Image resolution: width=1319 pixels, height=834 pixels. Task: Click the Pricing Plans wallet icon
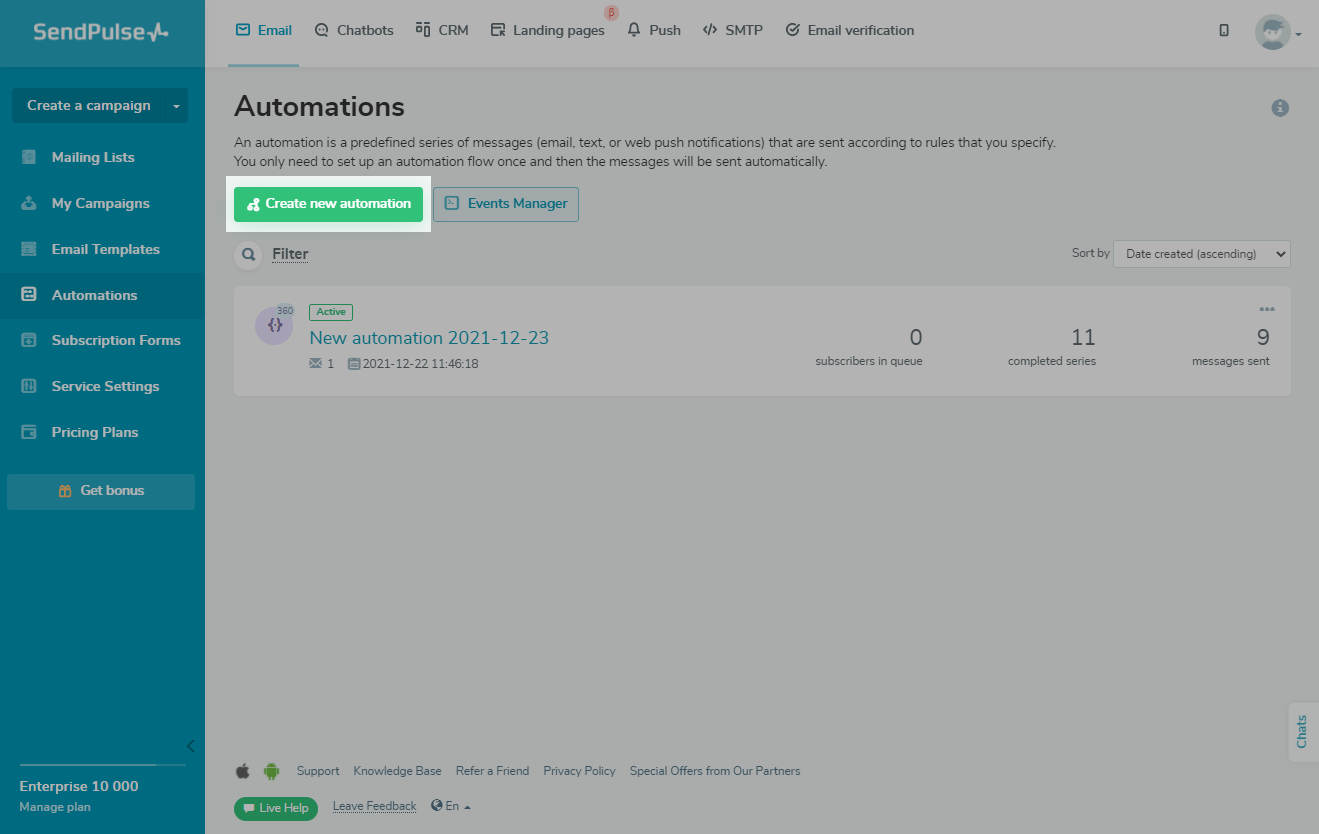coord(29,432)
